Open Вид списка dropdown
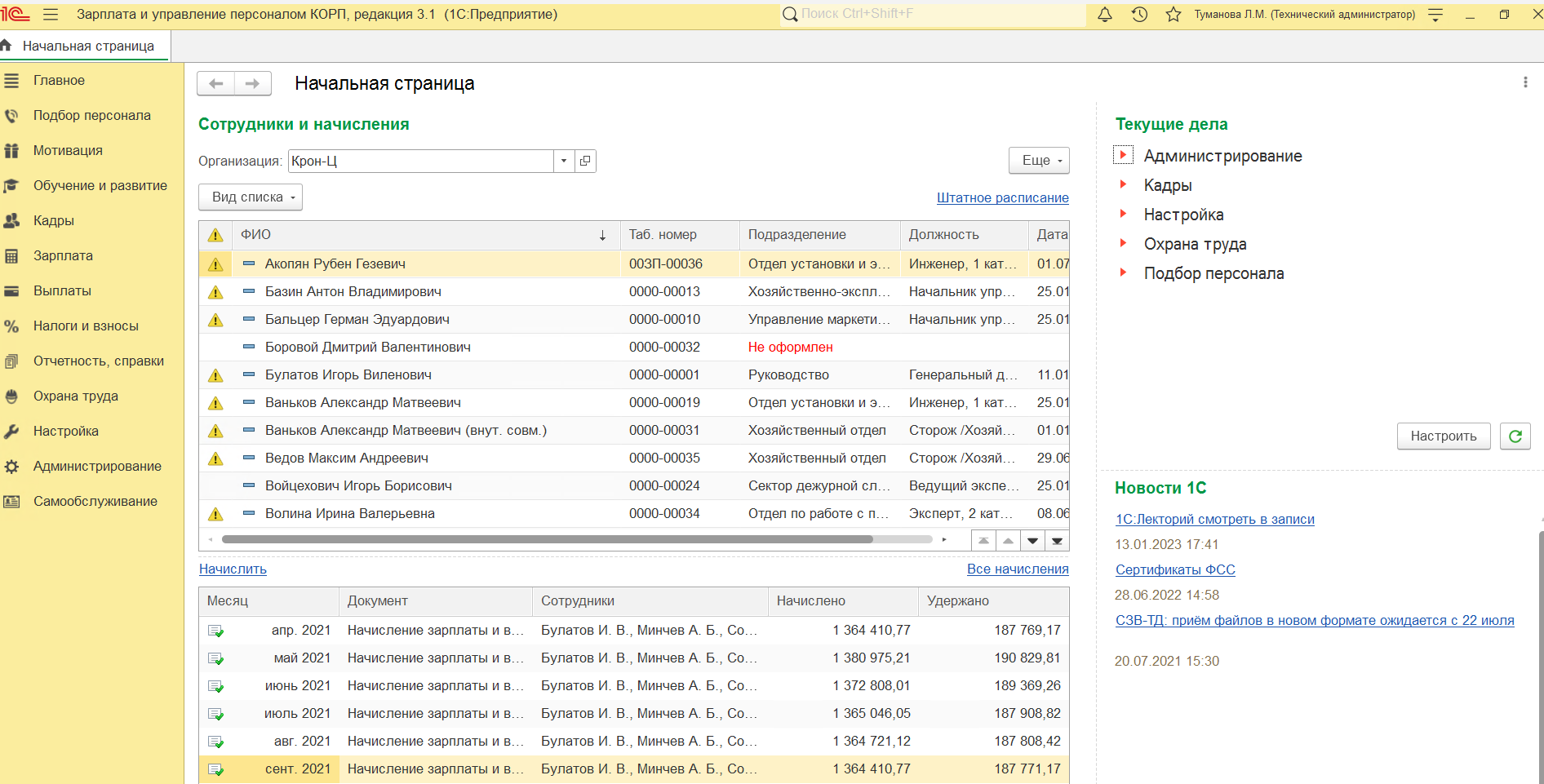The width and height of the screenshot is (1544, 784). (x=251, y=197)
